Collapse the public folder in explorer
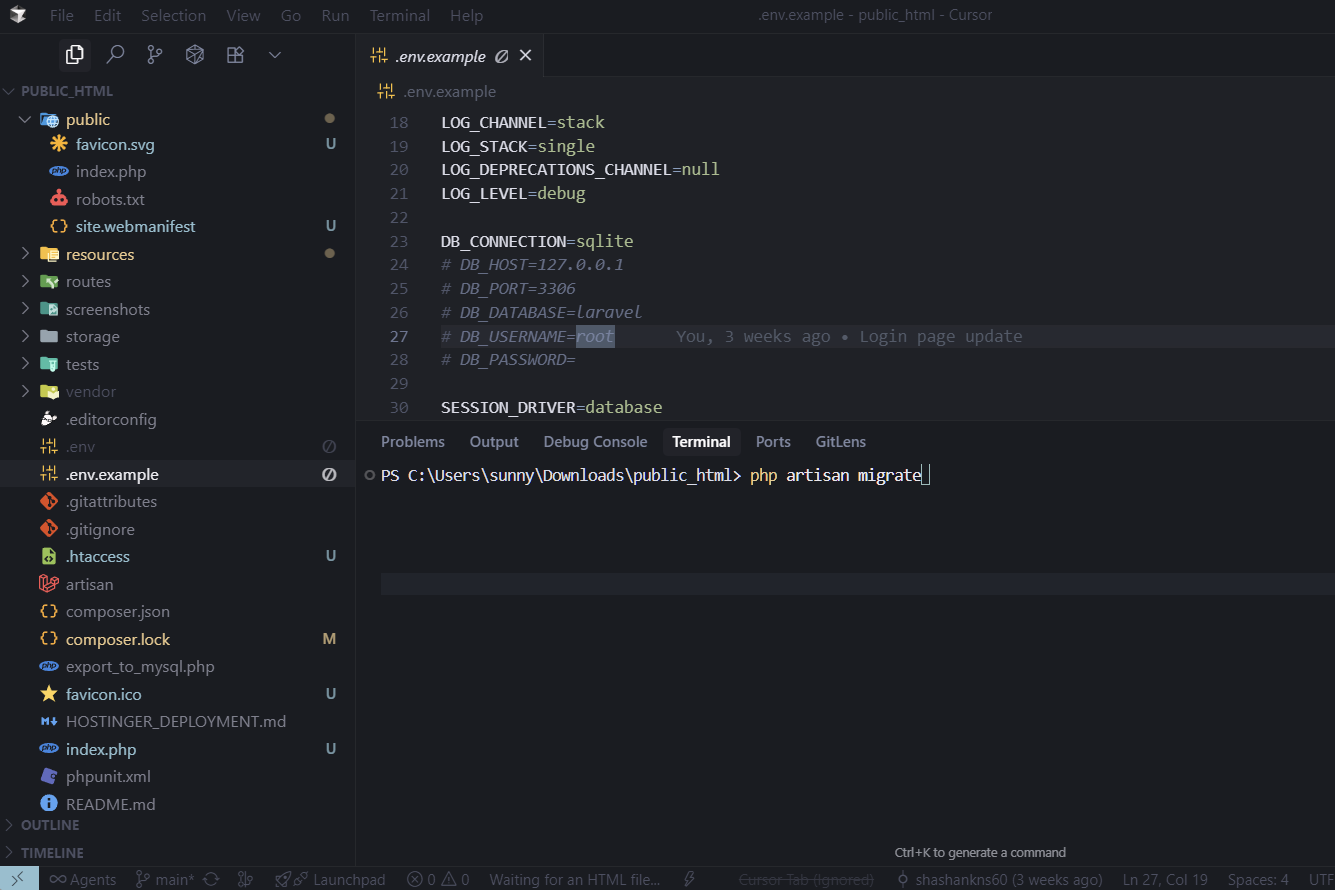 coord(25,120)
